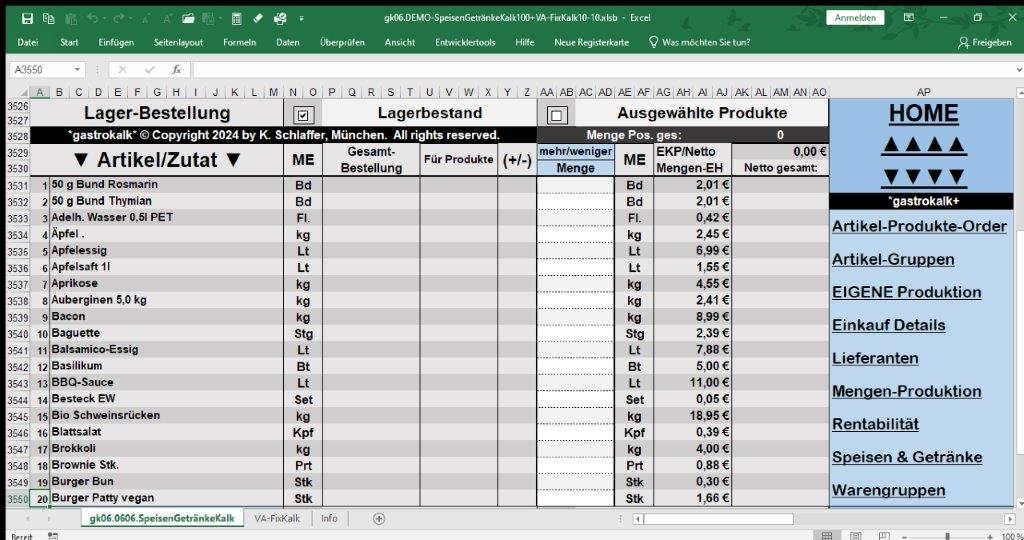Click the insert function fx icon
Image resolution: width=1024 pixels, height=540 pixels.
pos(176,70)
